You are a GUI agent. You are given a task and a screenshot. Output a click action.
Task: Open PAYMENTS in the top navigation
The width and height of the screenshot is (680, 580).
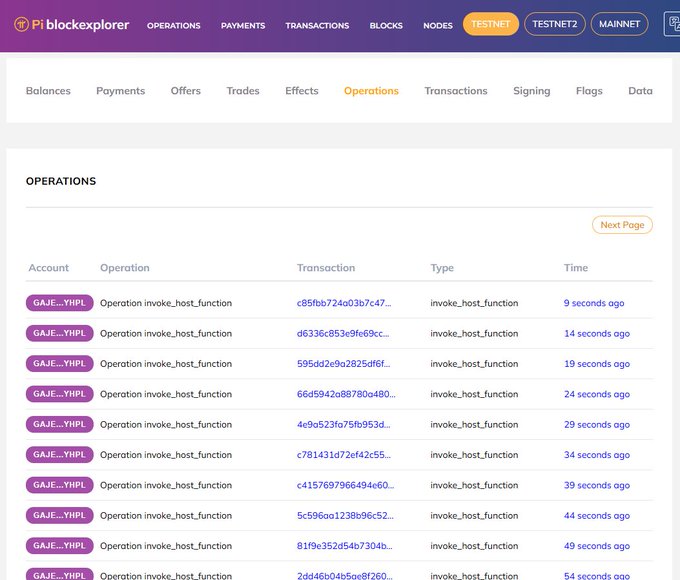click(243, 26)
